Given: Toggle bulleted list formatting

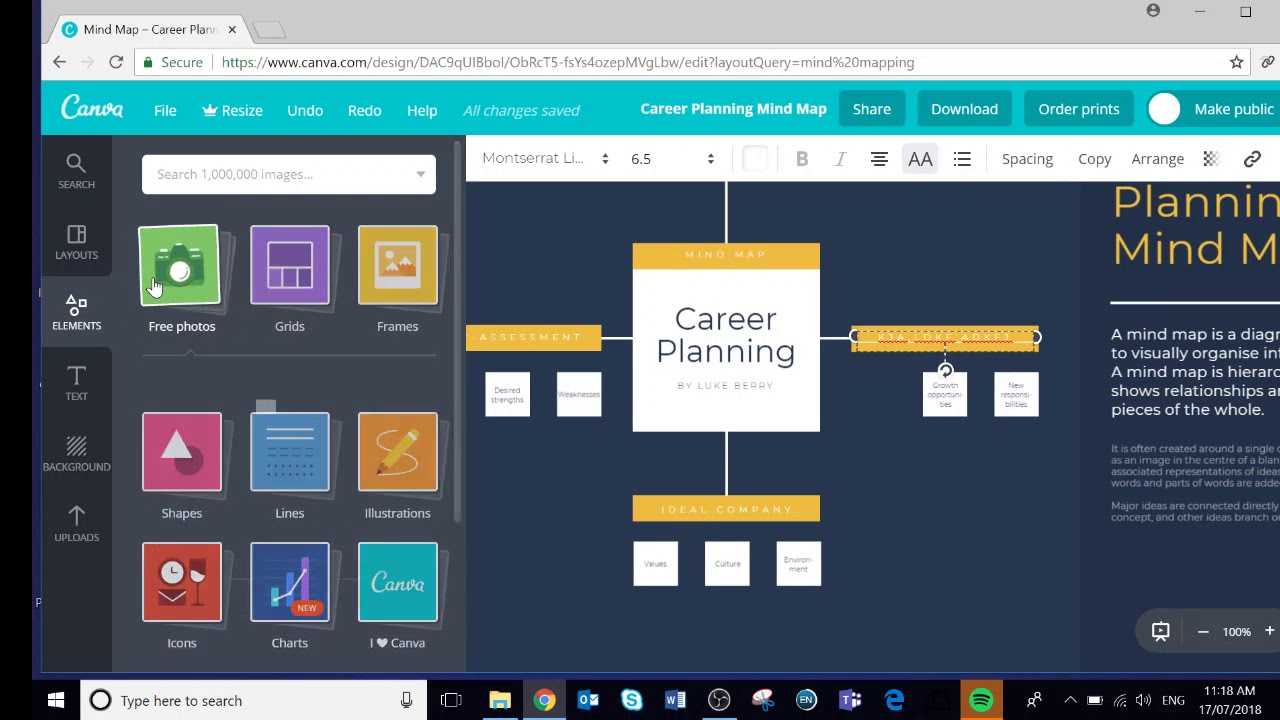Looking at the screenshot, I should pos(962,159).
